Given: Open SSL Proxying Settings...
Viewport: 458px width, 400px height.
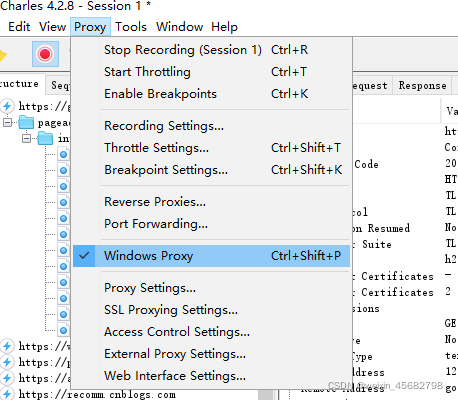Looking at the screenshot, I should 211,310.
